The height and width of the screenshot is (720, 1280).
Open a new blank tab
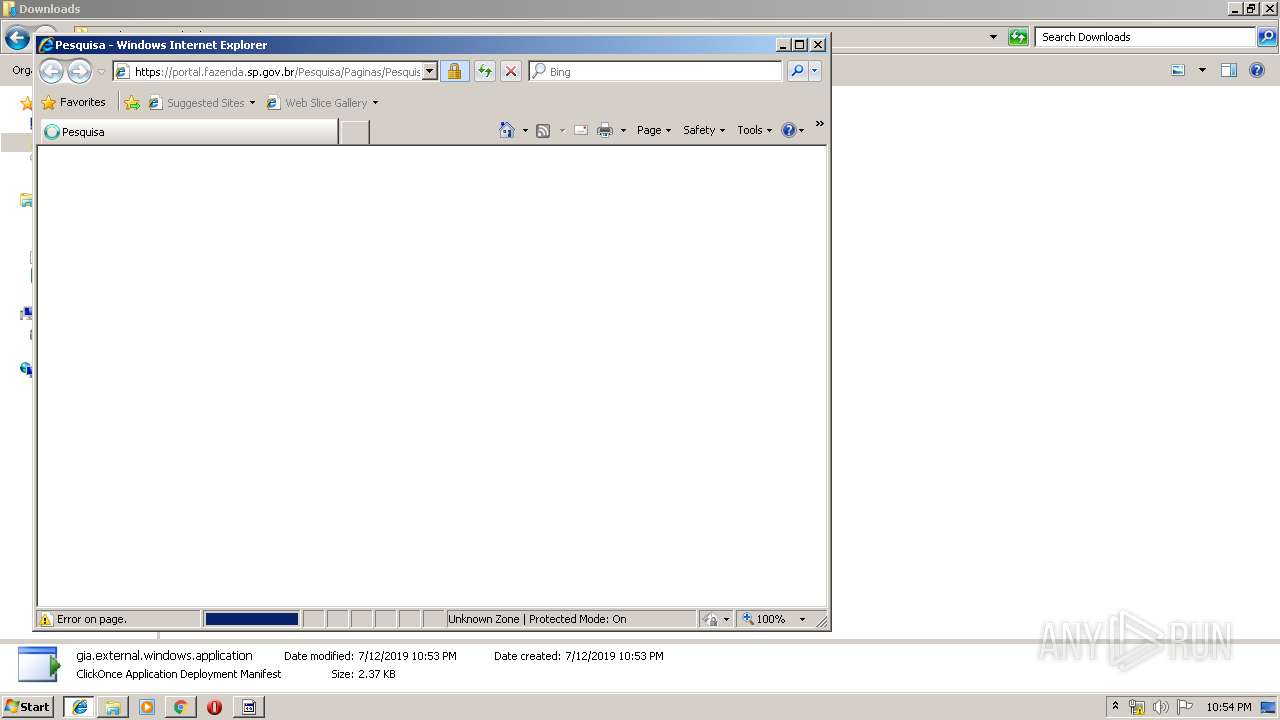click(354, 132)
